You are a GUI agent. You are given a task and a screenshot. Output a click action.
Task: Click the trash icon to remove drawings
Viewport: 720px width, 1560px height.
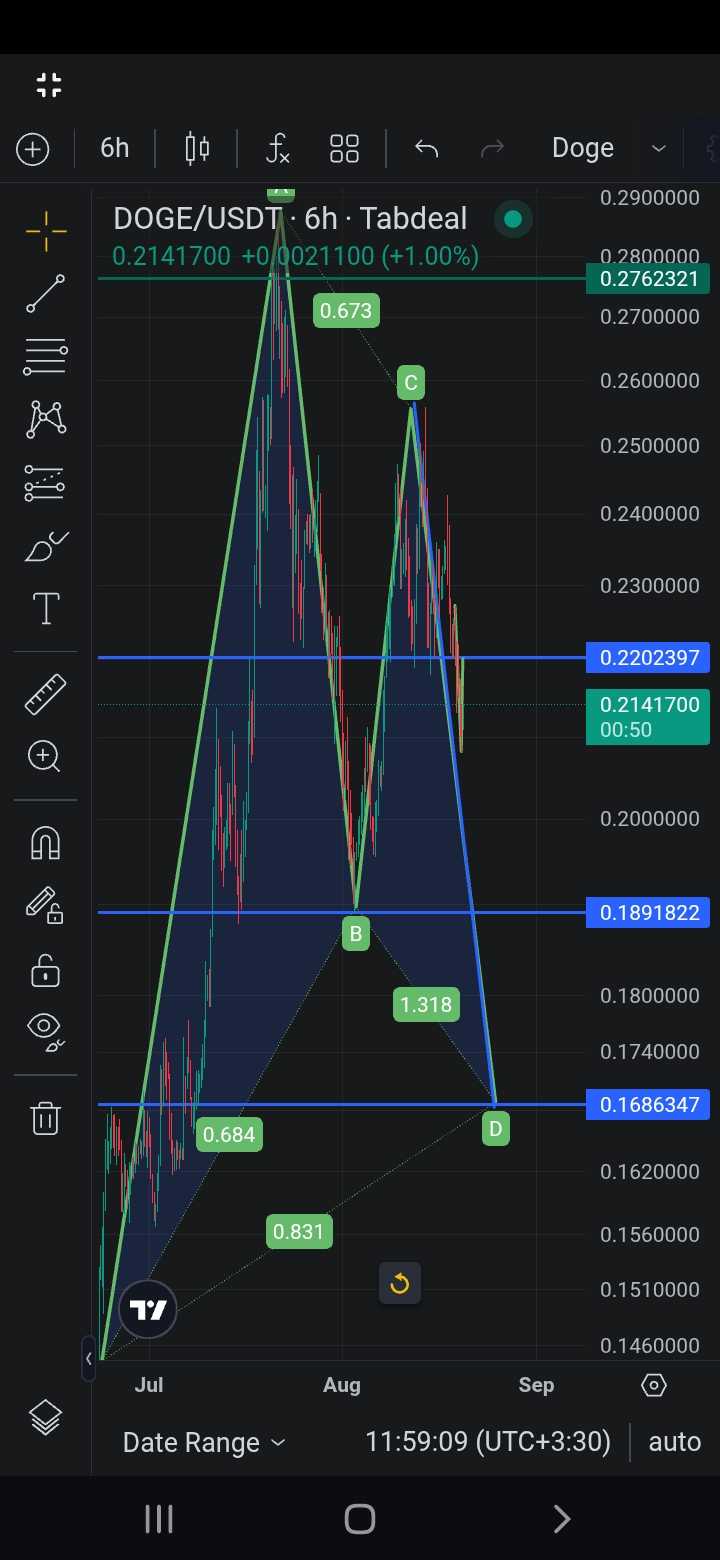click(x=46, y=1117)
